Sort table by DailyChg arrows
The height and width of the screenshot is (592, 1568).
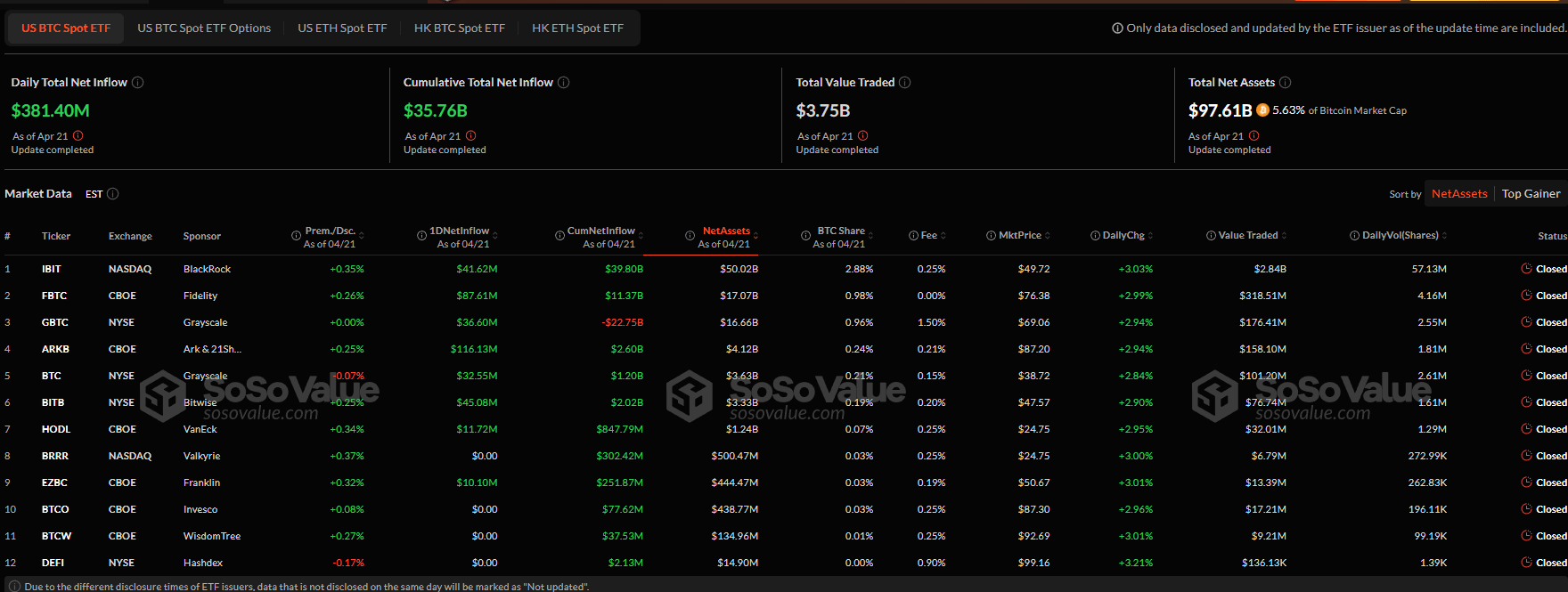tap(1150, 236)
